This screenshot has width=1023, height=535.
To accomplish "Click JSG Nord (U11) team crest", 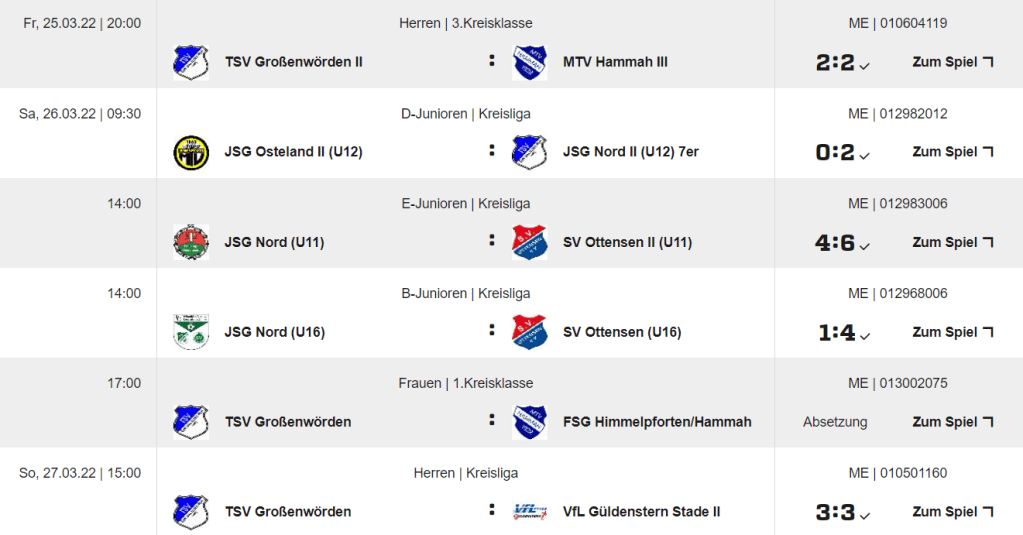I will click(191, 242).
